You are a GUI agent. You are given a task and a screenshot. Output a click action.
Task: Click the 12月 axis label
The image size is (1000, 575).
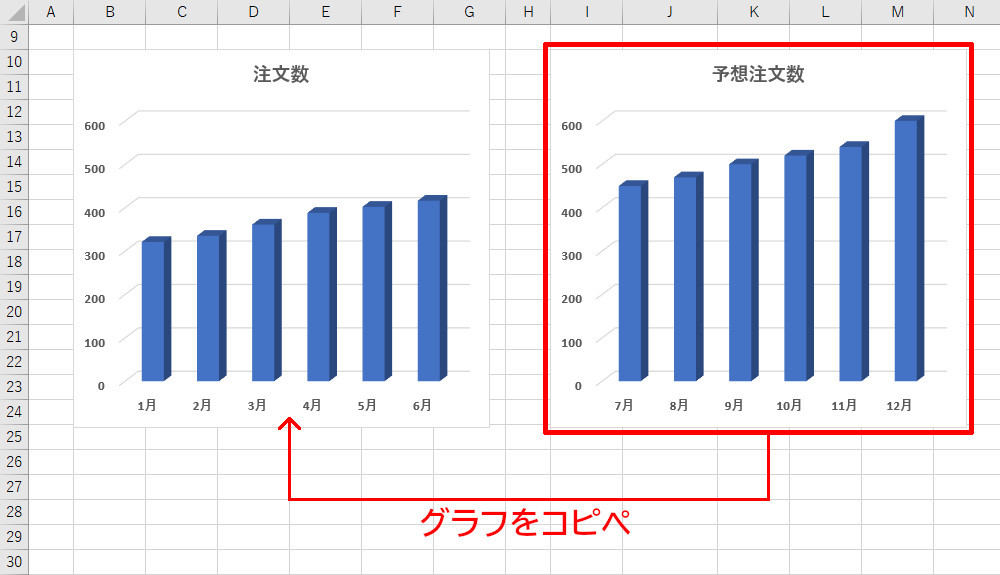[899, 405]
